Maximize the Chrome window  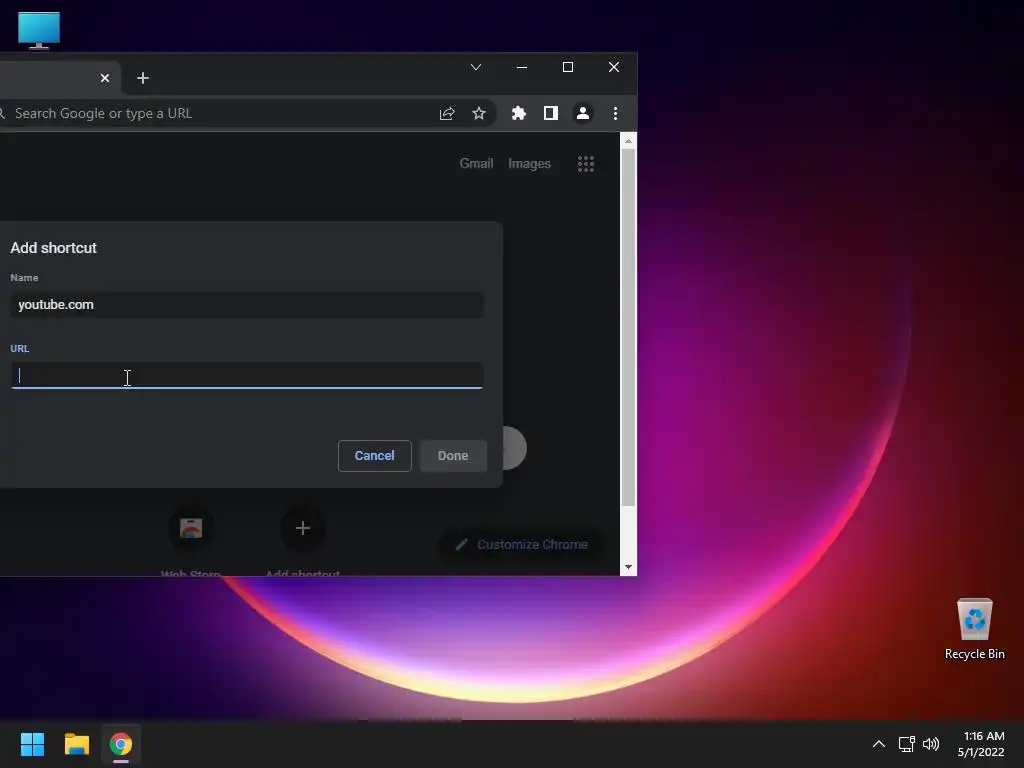pyautogui.click(x=568, y=67)
